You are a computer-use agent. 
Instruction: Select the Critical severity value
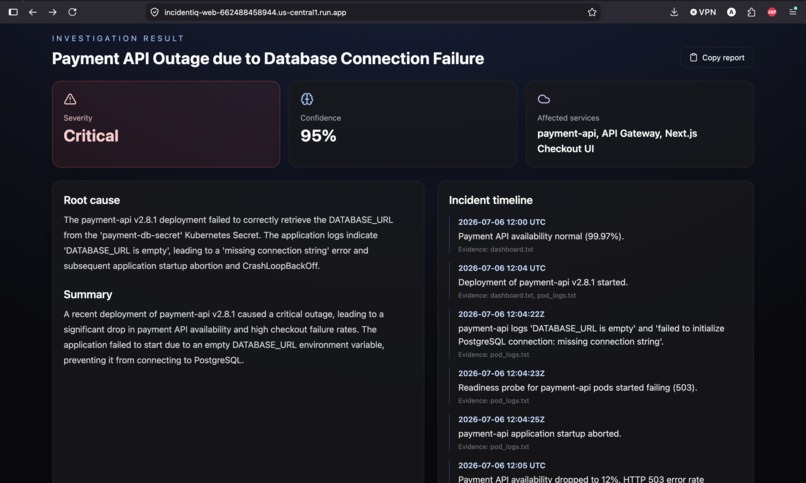click(91, 136)
